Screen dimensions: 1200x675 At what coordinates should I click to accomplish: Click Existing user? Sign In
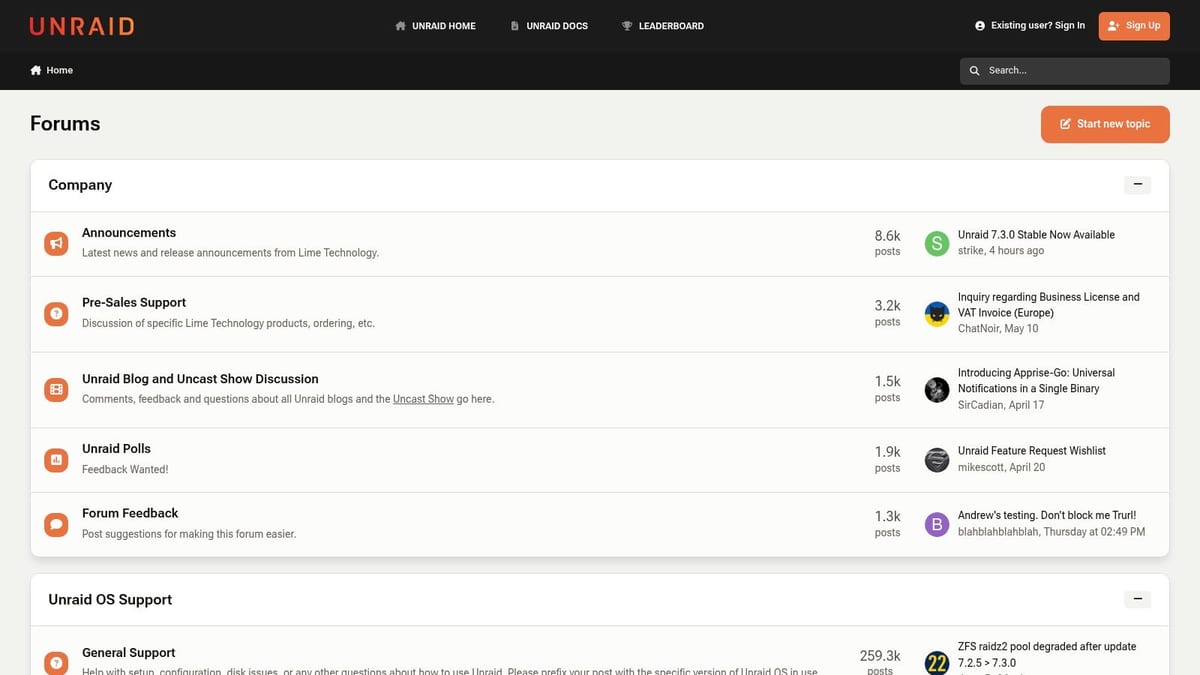pyautogui.click(x=1030, y=26)
